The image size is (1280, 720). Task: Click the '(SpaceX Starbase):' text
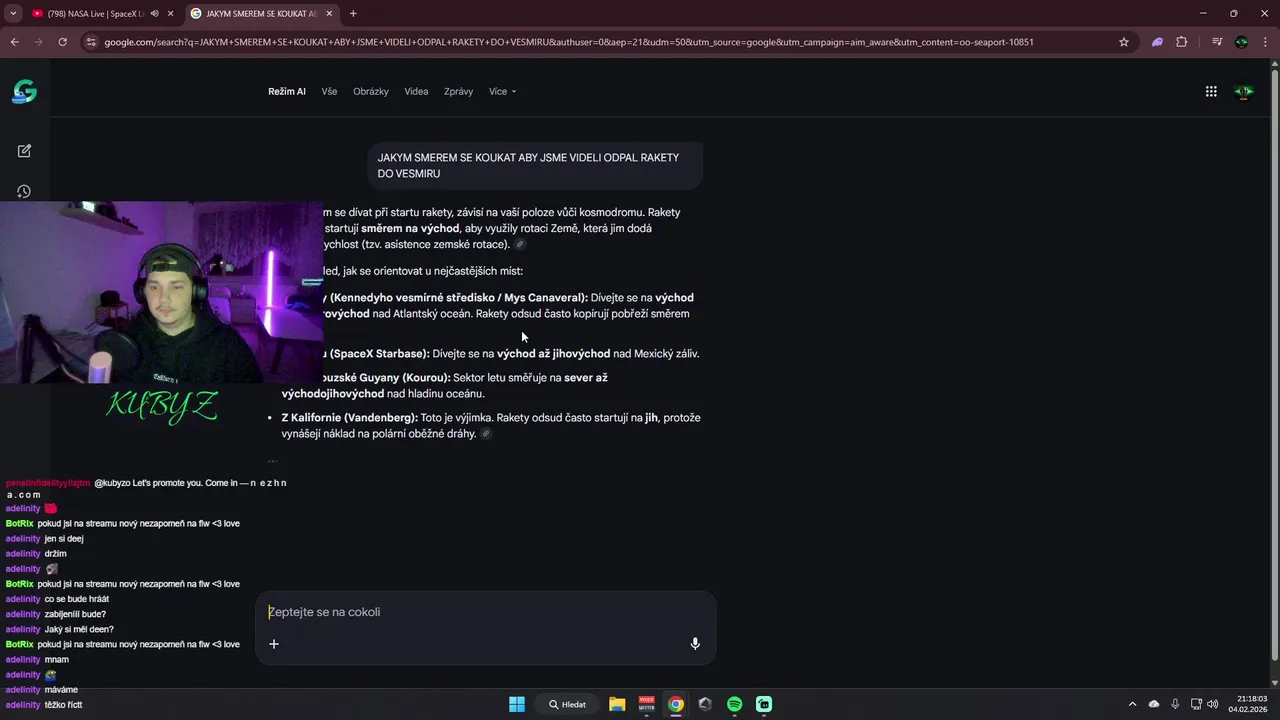click(380, 354)
